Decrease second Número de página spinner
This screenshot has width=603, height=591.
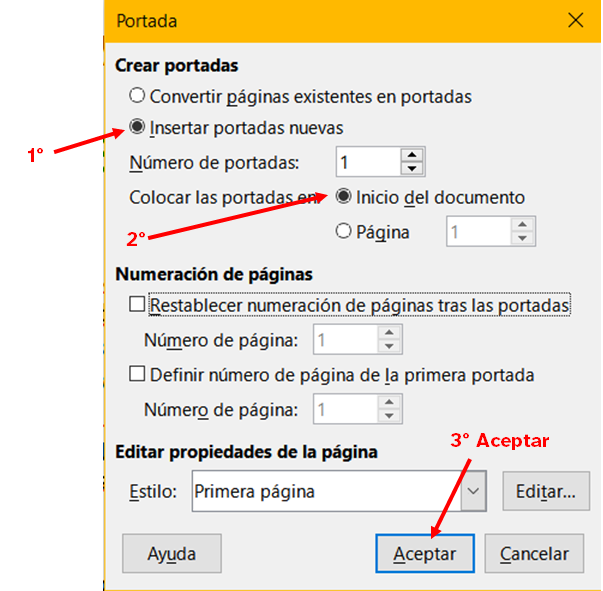click(x=389, y=416)
